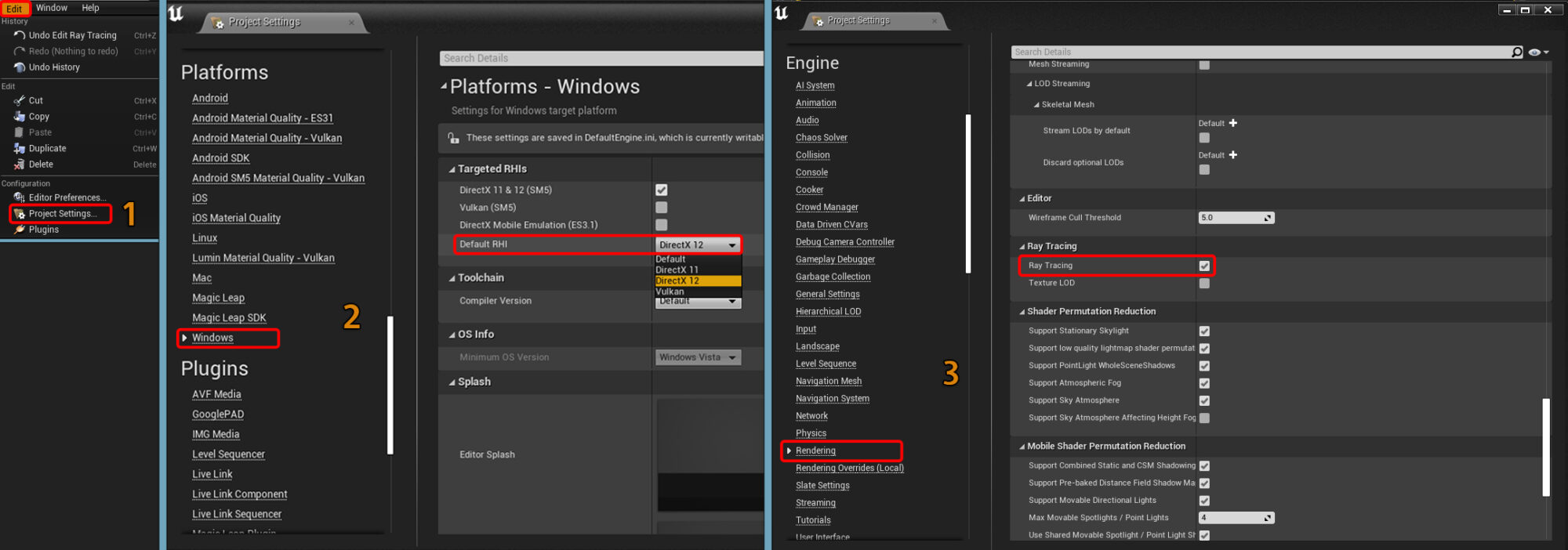
Task: Click the Duplicate icon
Action: coord(20,148)
